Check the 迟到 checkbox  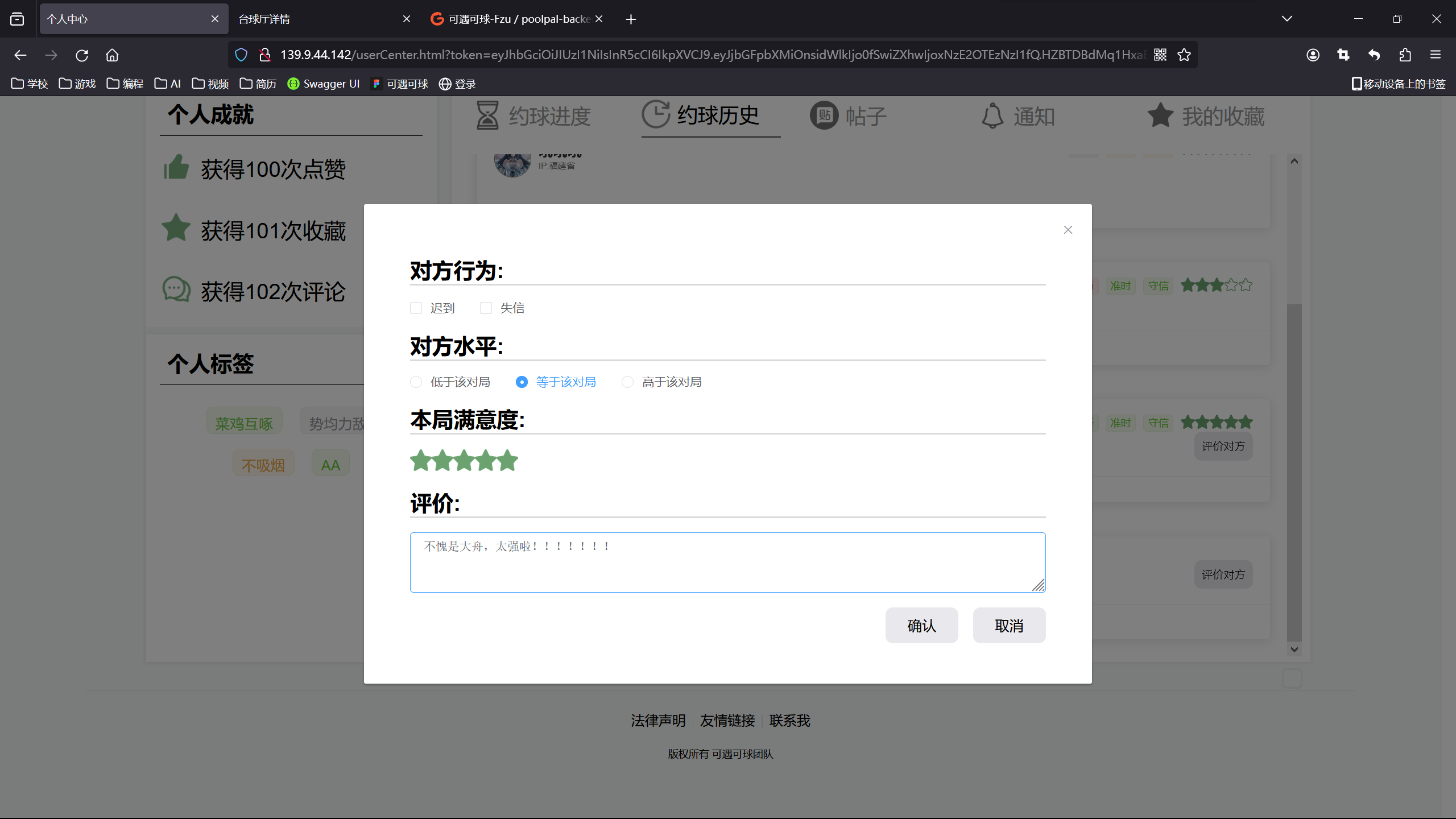point(416,308)
